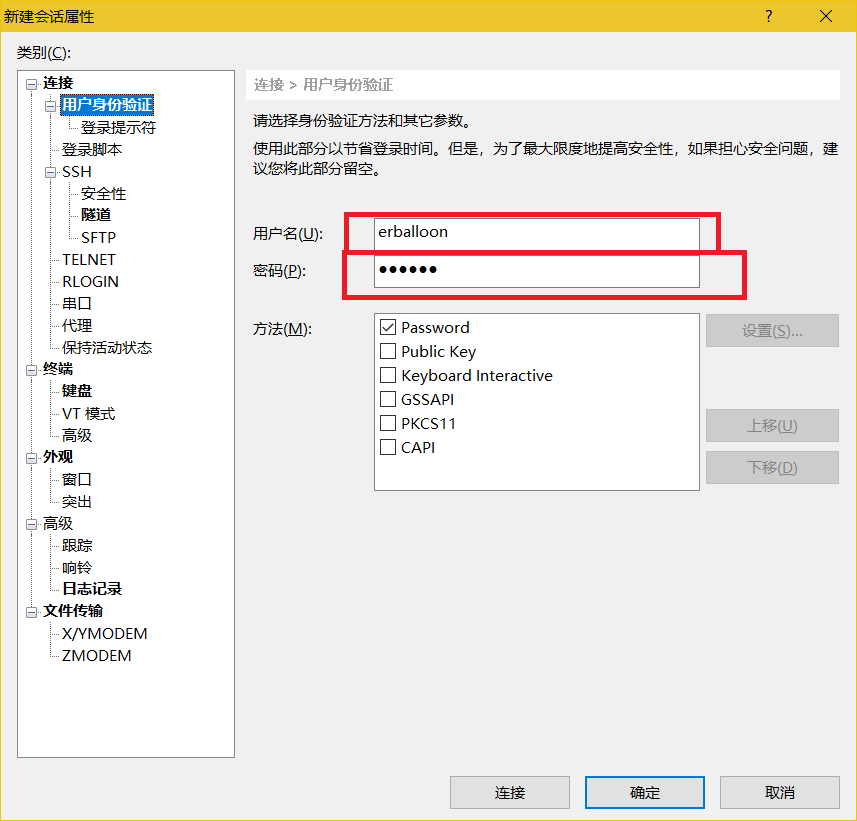Open the SFTP settings item

pos(98,237)
